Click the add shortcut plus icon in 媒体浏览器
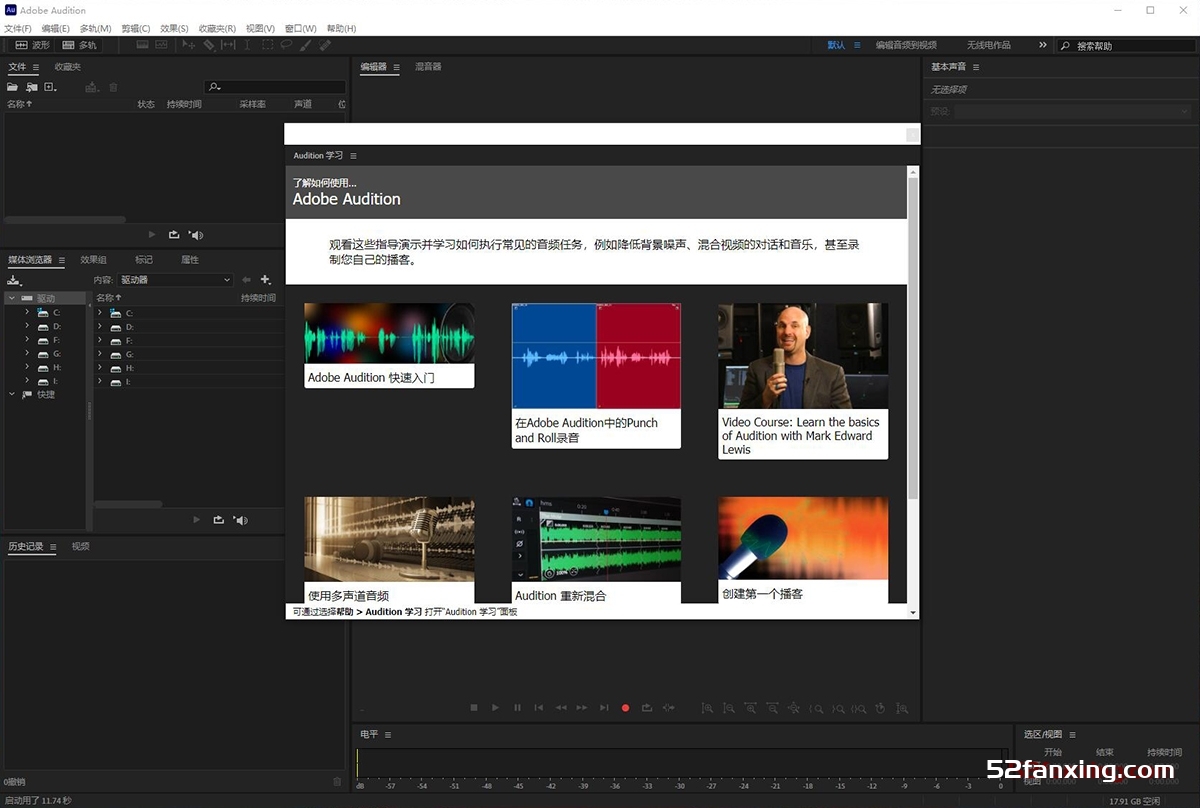The image size is (1200, 808). point(265,280)
